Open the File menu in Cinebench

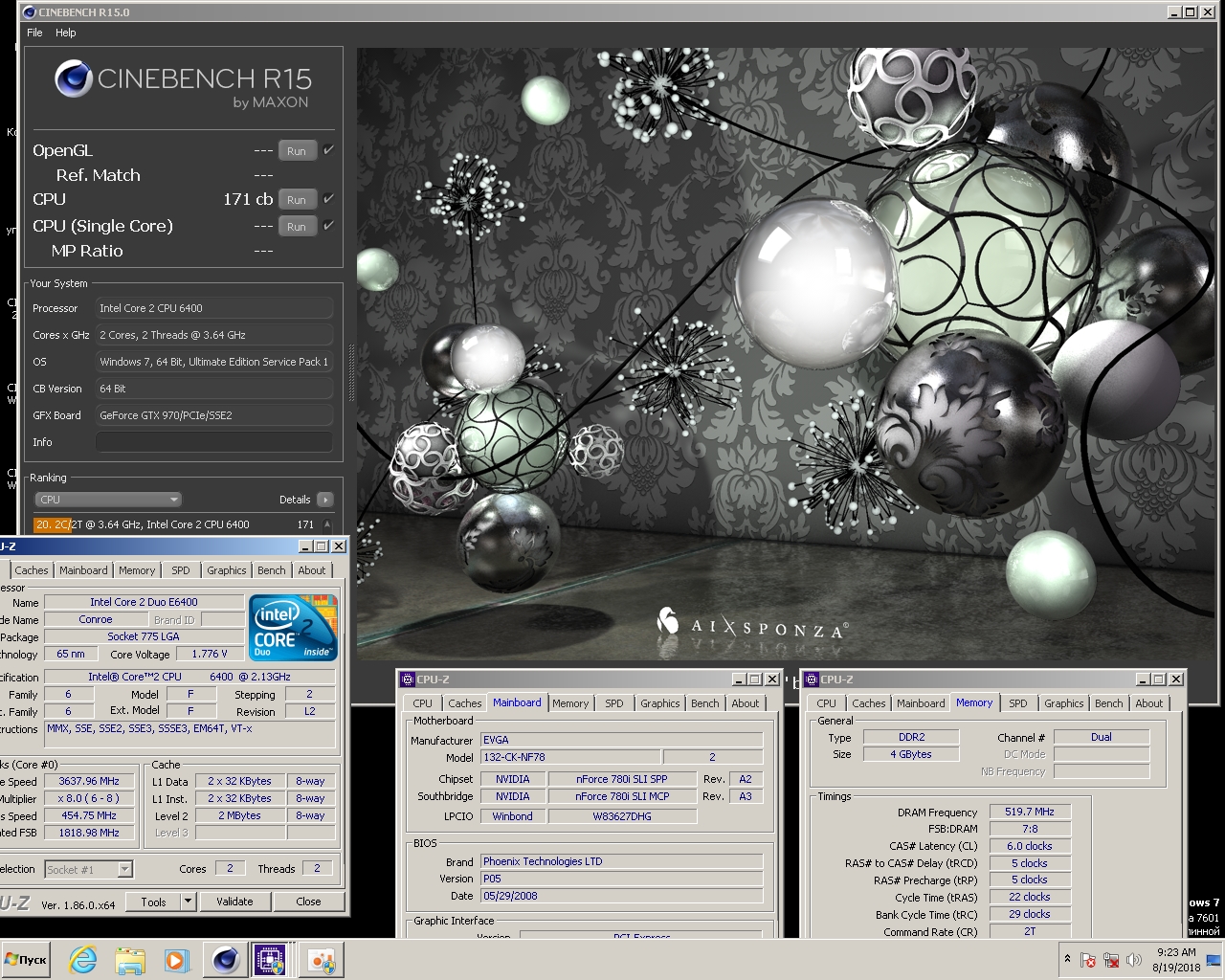click(x=34, y=33)
